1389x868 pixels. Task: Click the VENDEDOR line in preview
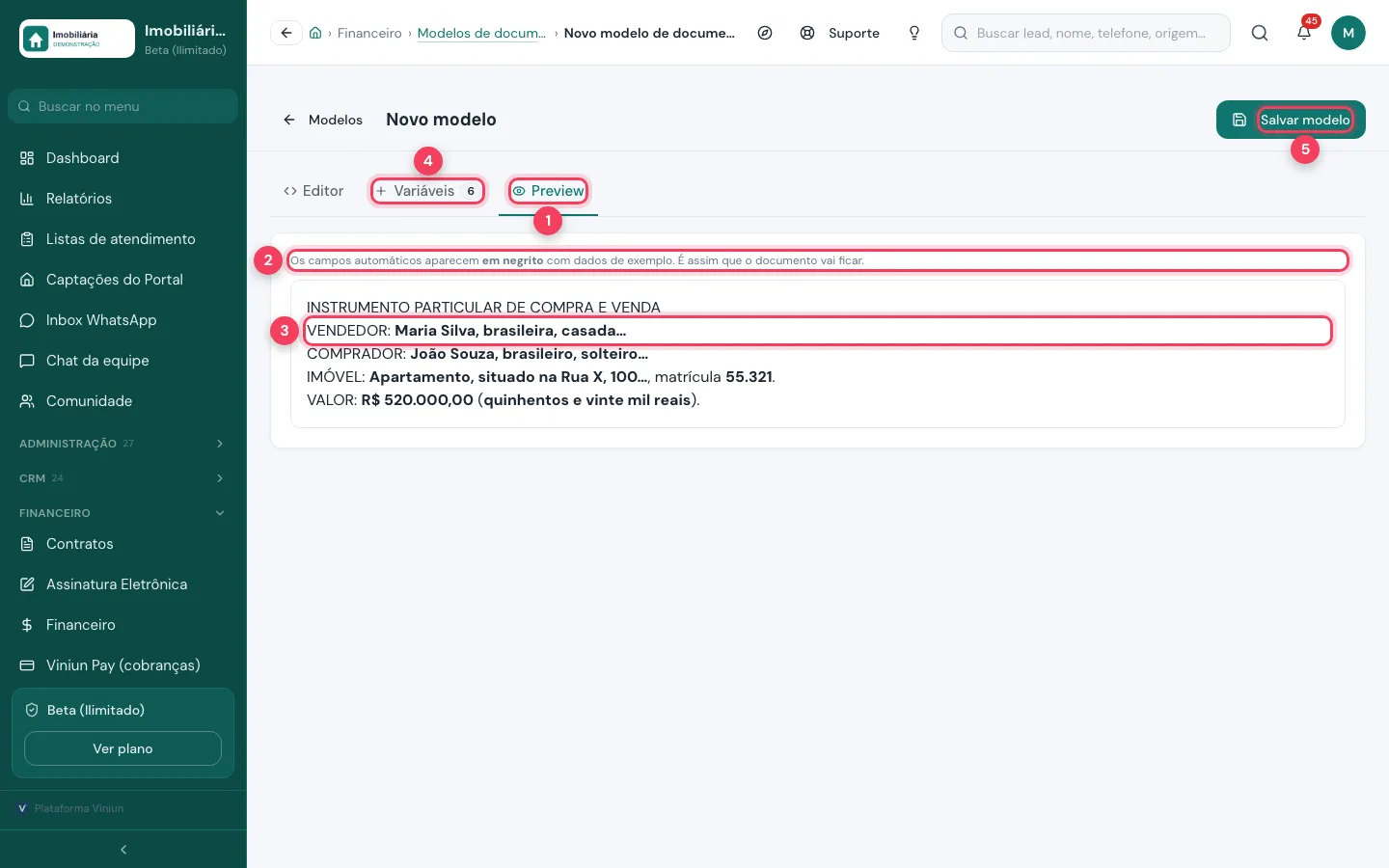point(818,331)
